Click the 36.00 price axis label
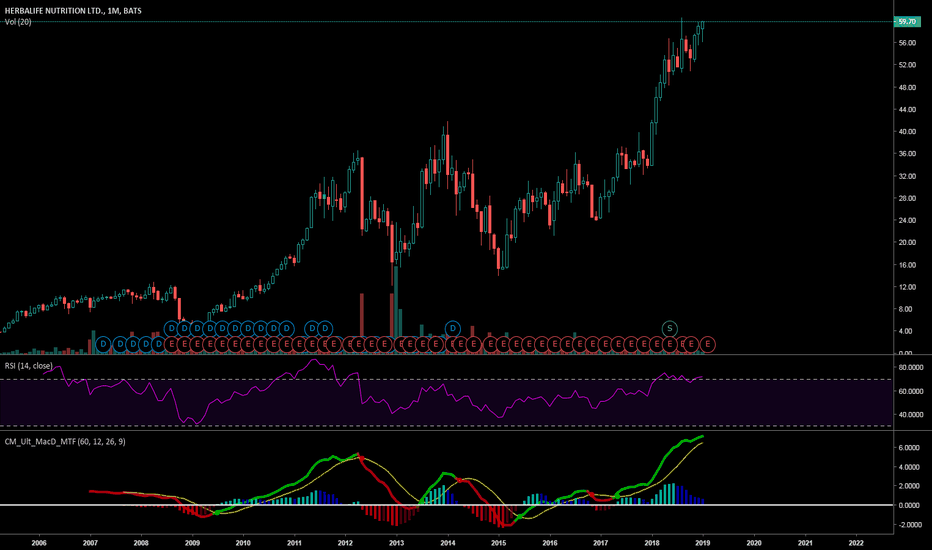Viewport: 932px width, 550px height. [x=907, y=153]
